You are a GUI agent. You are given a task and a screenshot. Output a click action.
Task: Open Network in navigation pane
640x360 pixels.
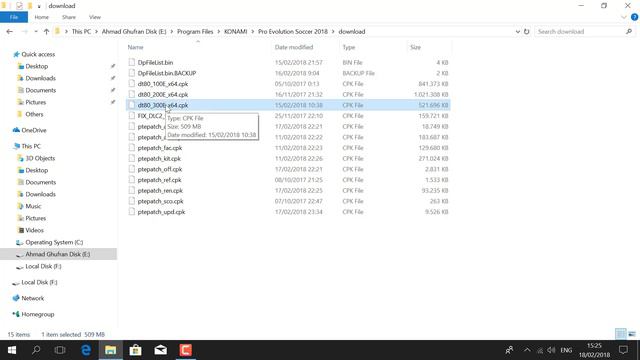coord(32,298)
